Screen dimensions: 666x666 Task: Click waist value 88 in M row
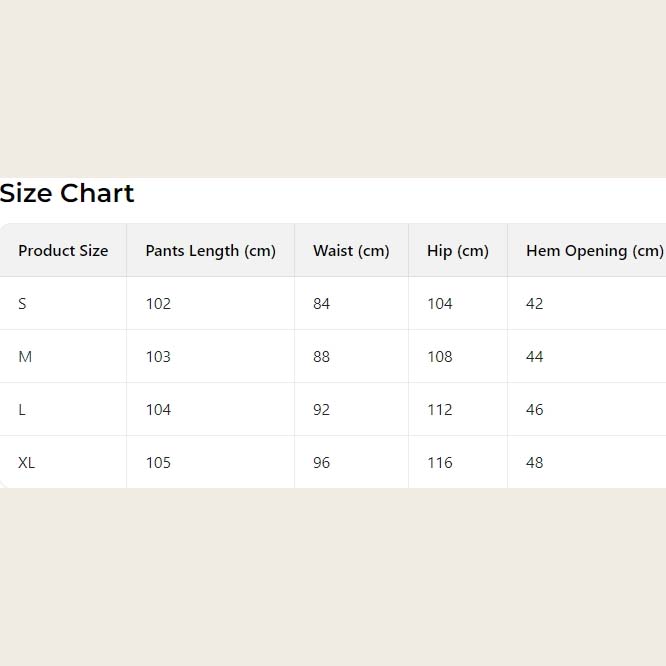(x=321, y=357)
